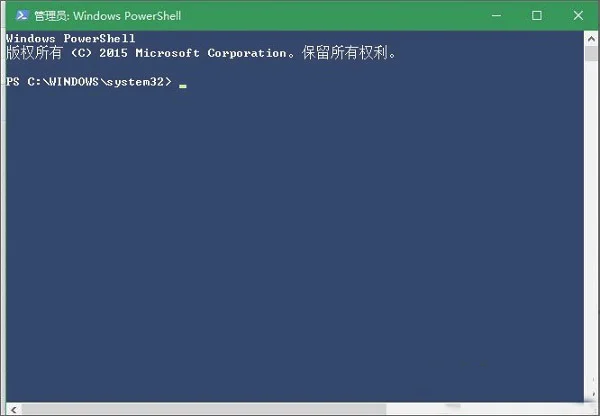
Task: Open the PowerShell icon system menu
Action: coord(22,15)
